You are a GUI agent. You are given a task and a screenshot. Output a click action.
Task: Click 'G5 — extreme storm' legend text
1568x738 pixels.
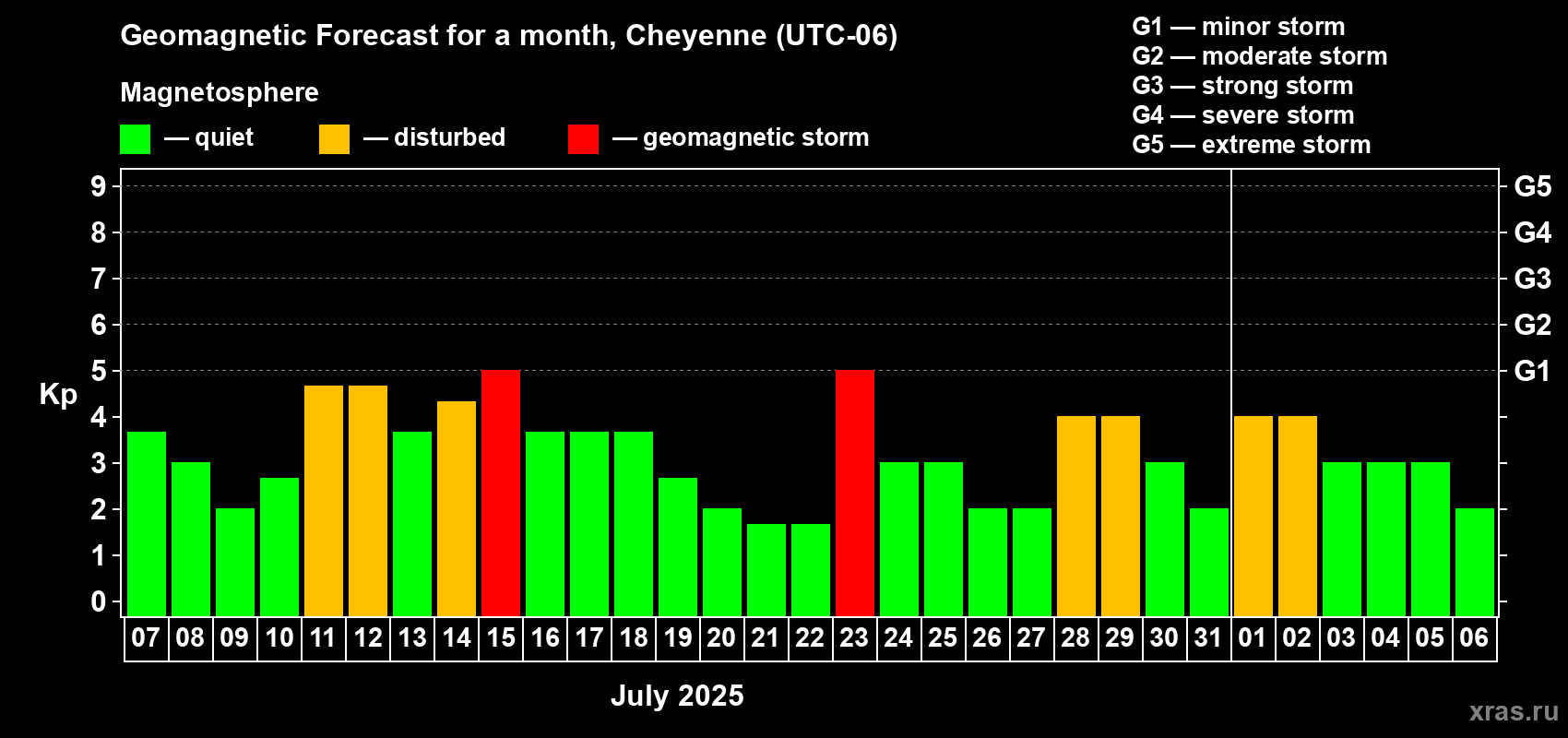(1252, 145)
